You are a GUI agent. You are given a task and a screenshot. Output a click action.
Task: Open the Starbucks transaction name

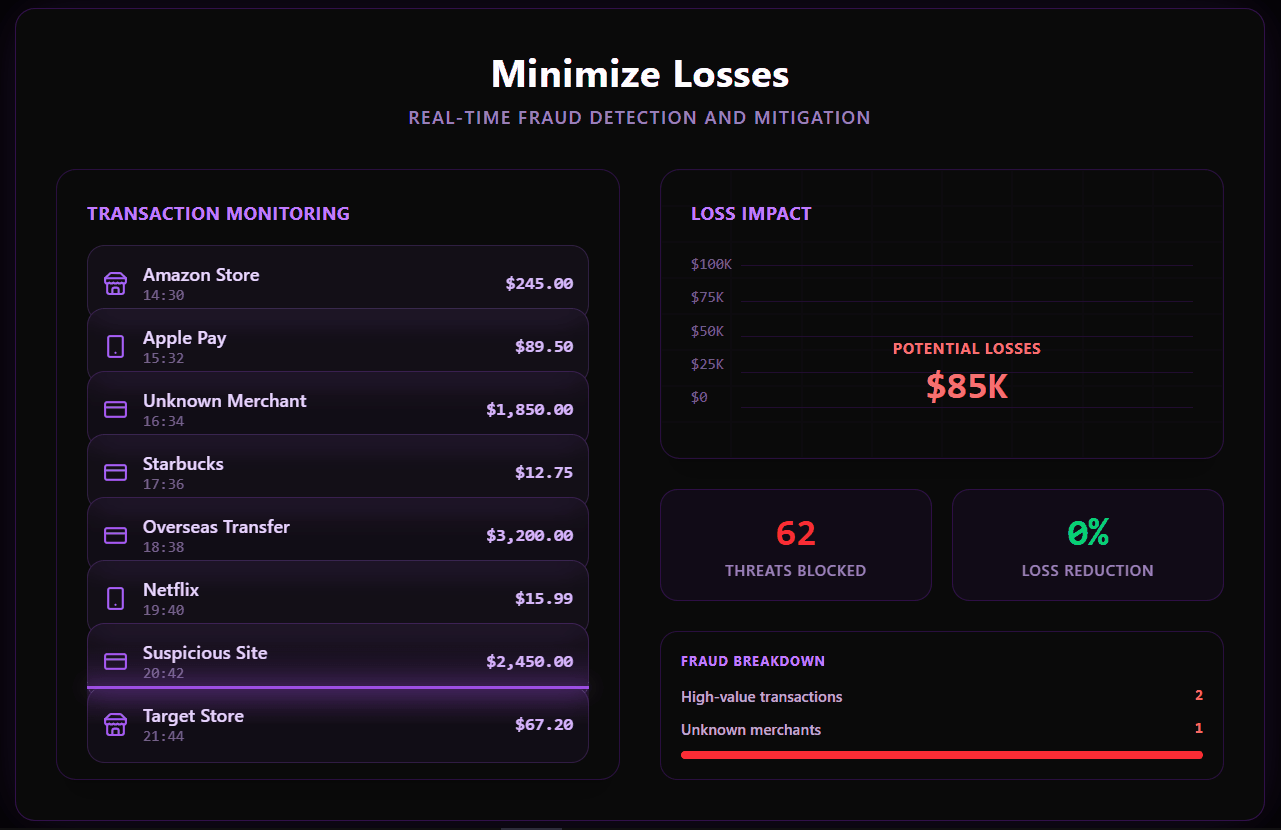click(x=183, y=464)
